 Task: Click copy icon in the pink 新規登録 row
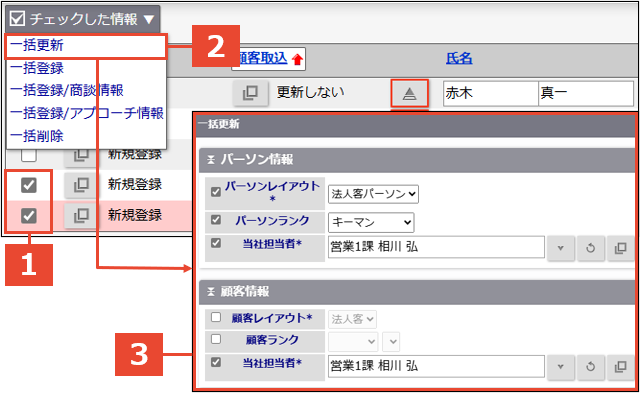81,215
